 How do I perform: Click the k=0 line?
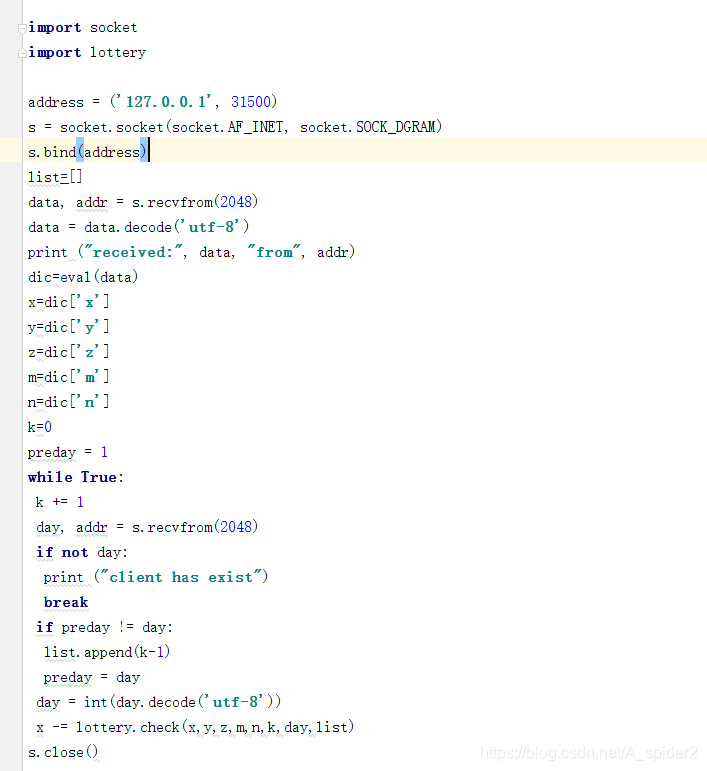(x=40, y=427)
